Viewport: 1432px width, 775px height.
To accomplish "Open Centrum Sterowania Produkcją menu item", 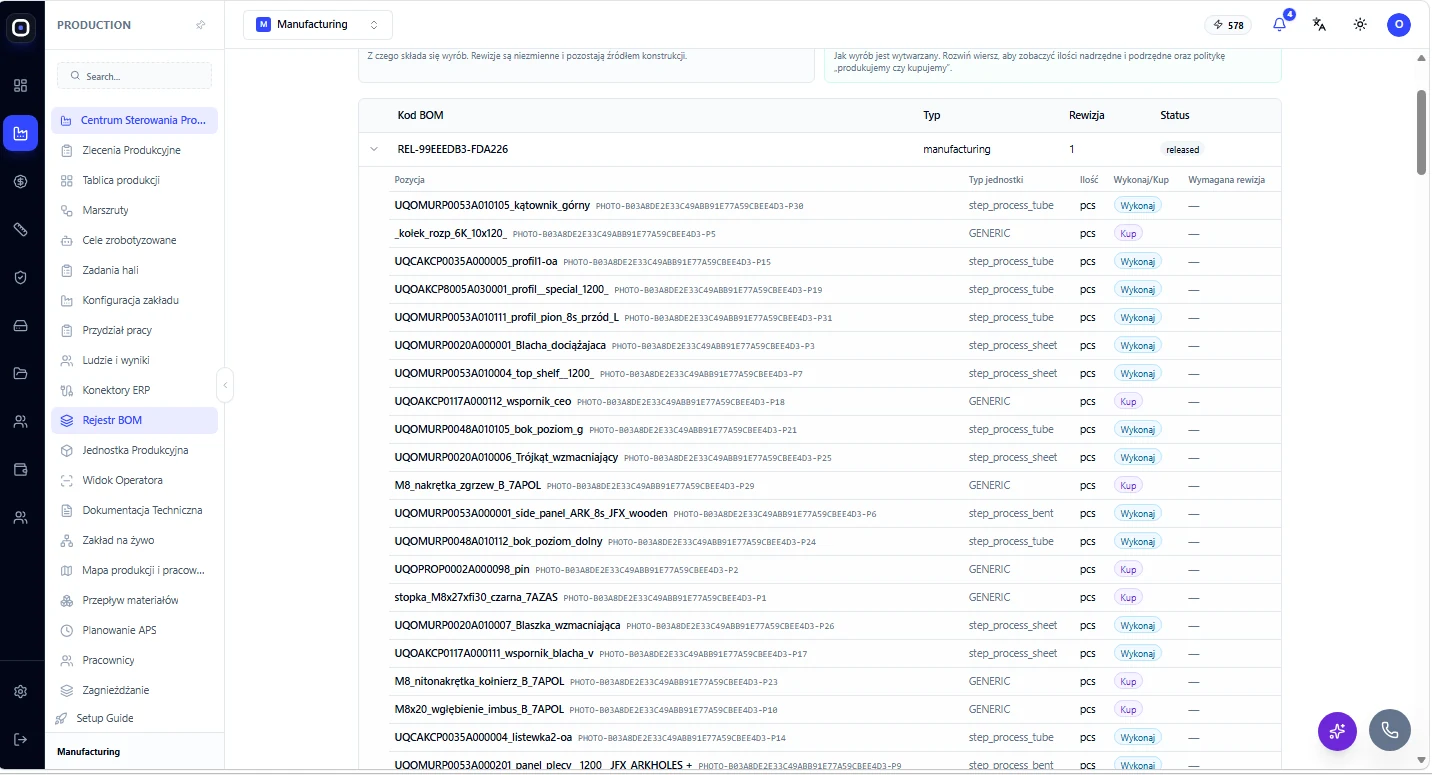I will pyautogui.click(x=134, y=121).
